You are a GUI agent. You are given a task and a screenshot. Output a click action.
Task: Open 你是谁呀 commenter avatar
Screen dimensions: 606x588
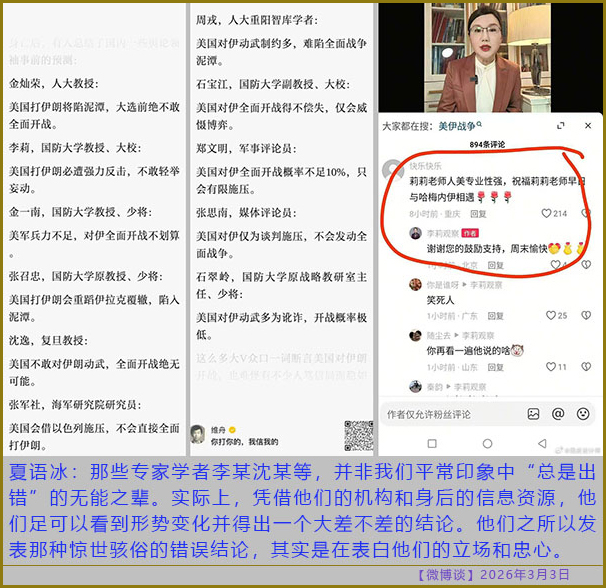415,285
